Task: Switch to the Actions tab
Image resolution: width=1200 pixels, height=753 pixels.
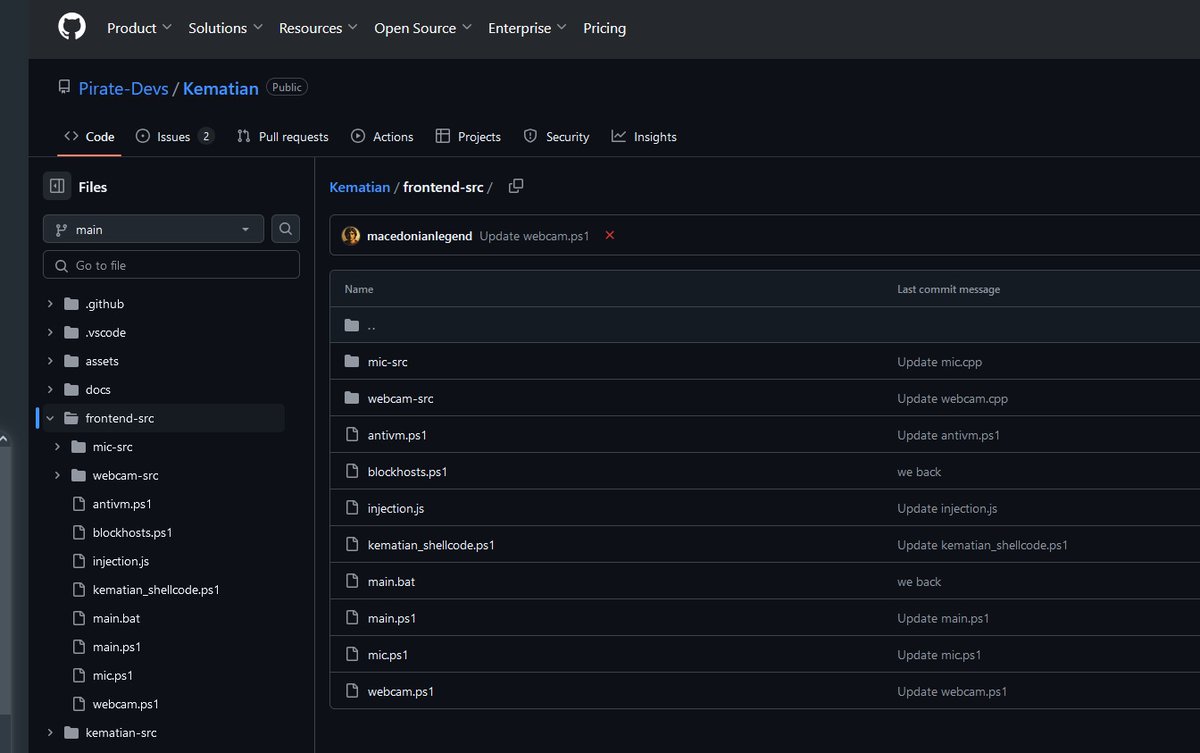Action: [382, 136]
